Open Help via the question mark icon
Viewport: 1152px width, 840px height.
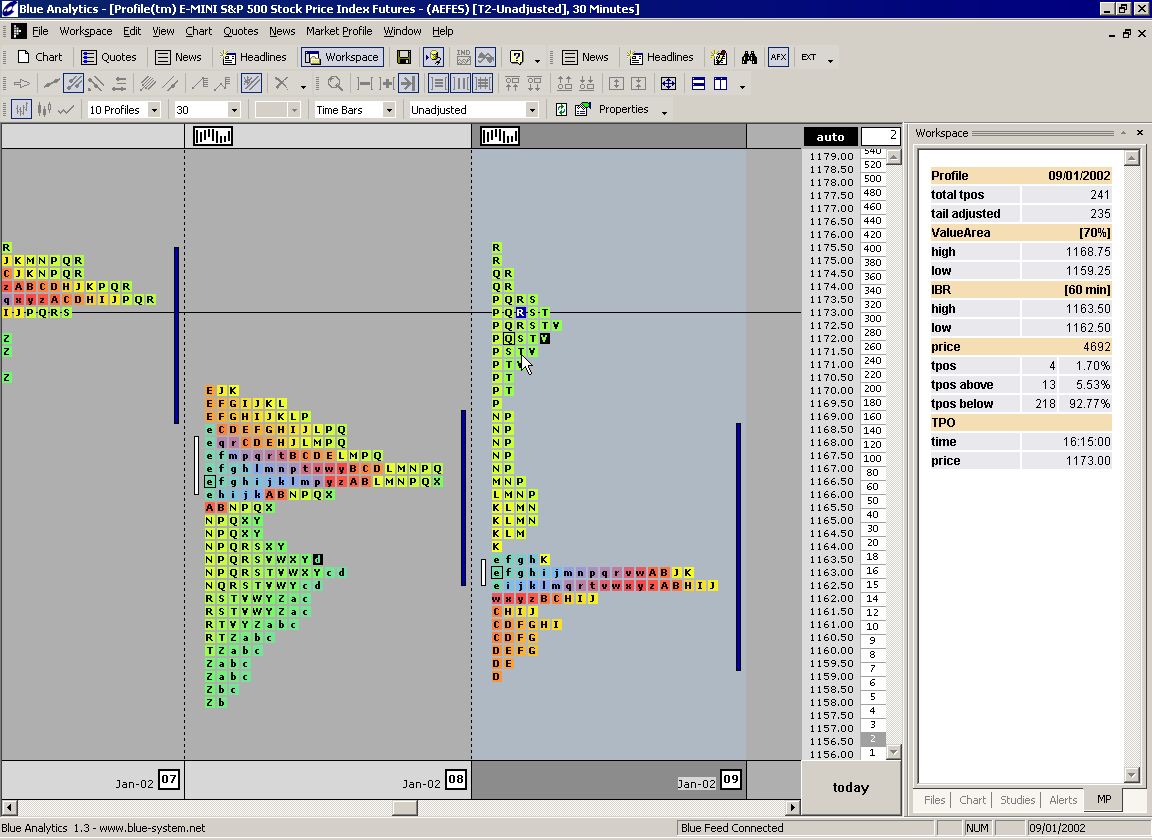[516, 57]
